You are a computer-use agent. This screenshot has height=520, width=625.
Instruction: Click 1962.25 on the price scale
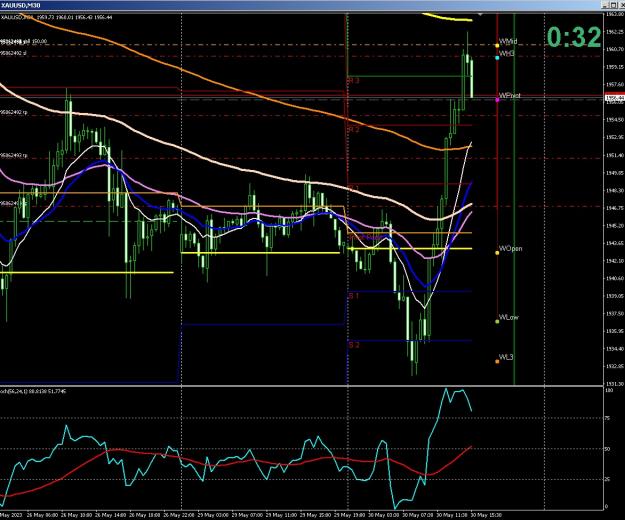click(615, 32)
